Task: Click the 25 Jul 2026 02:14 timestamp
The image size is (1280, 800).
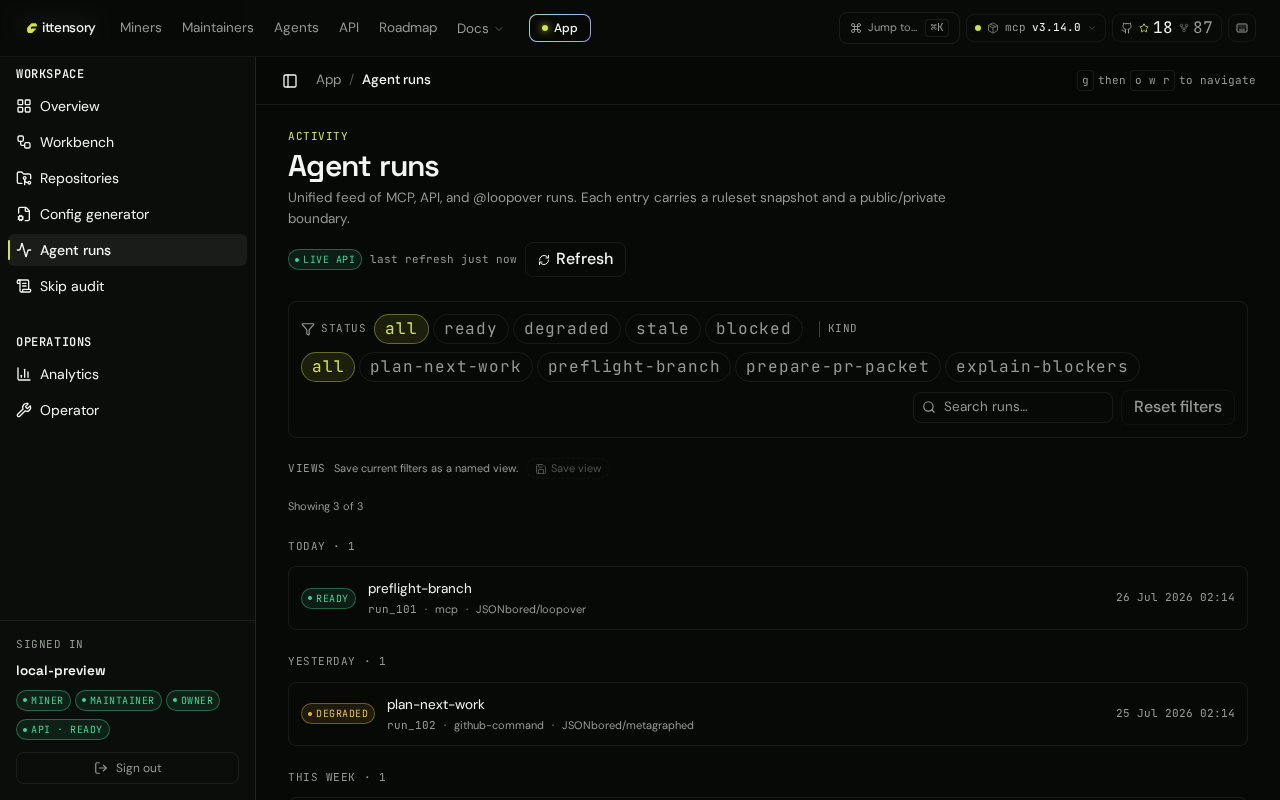Action: point(1175,714)
